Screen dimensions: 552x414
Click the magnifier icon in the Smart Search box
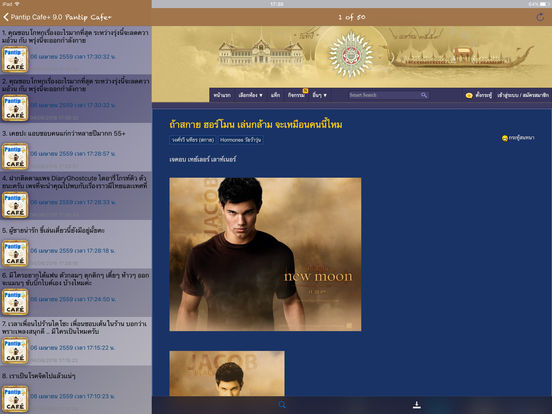point(424,95)
